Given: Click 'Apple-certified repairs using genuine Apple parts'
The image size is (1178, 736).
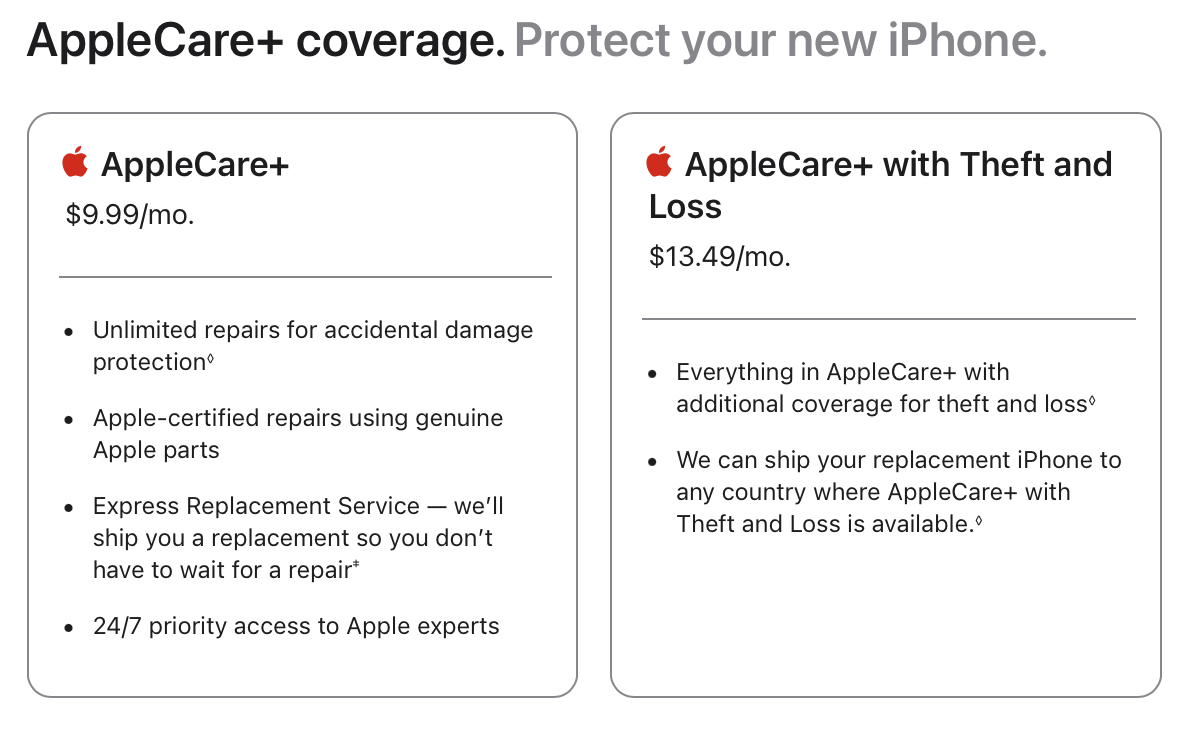Looking at the screenshot, I should [x=298, y=434].
